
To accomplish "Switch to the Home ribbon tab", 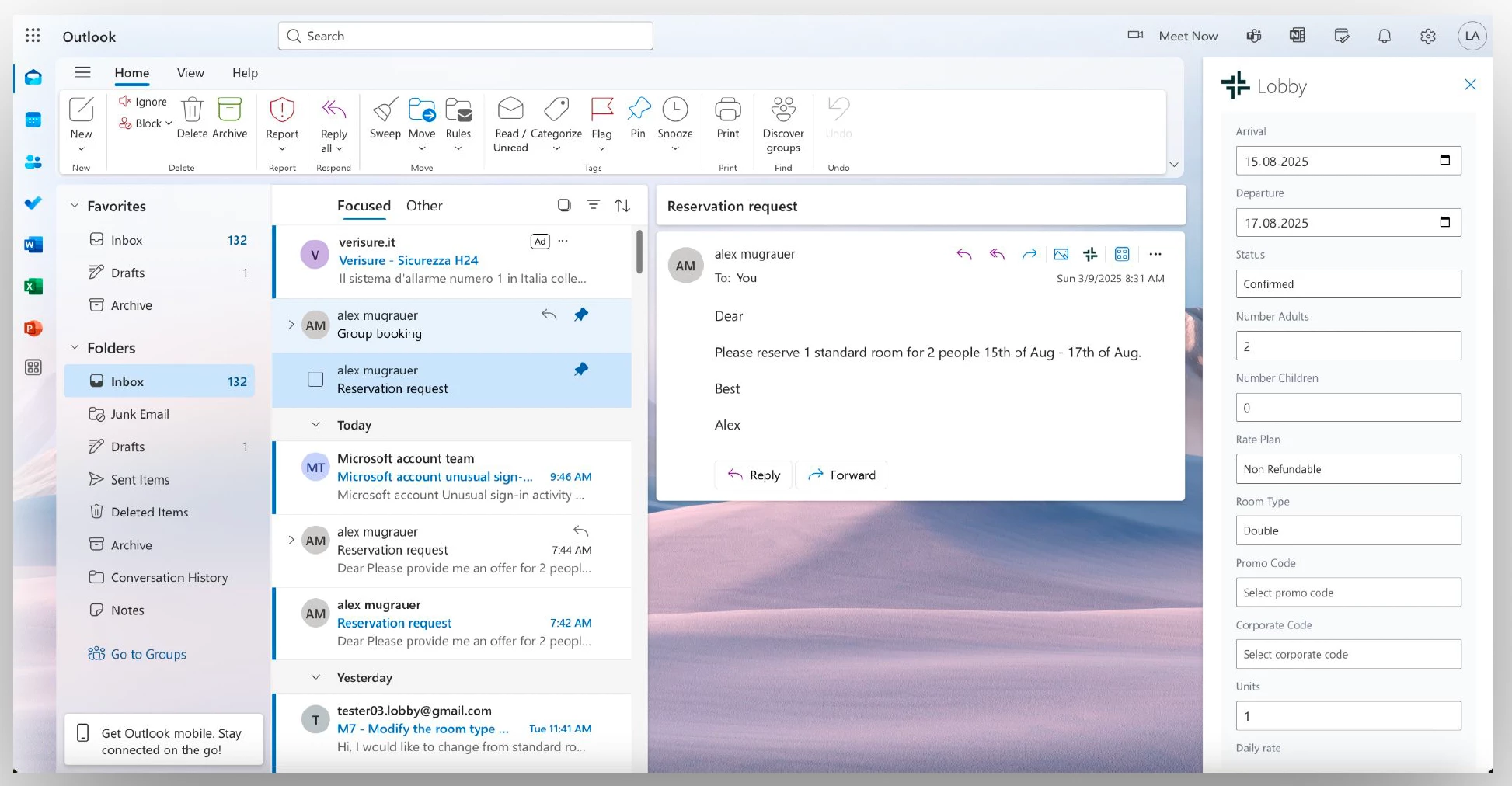I will (132, 72).
